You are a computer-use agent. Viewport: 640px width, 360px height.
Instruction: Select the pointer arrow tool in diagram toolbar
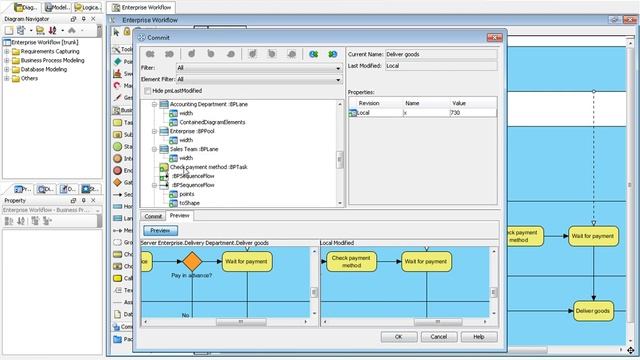(x=116, y=32)
